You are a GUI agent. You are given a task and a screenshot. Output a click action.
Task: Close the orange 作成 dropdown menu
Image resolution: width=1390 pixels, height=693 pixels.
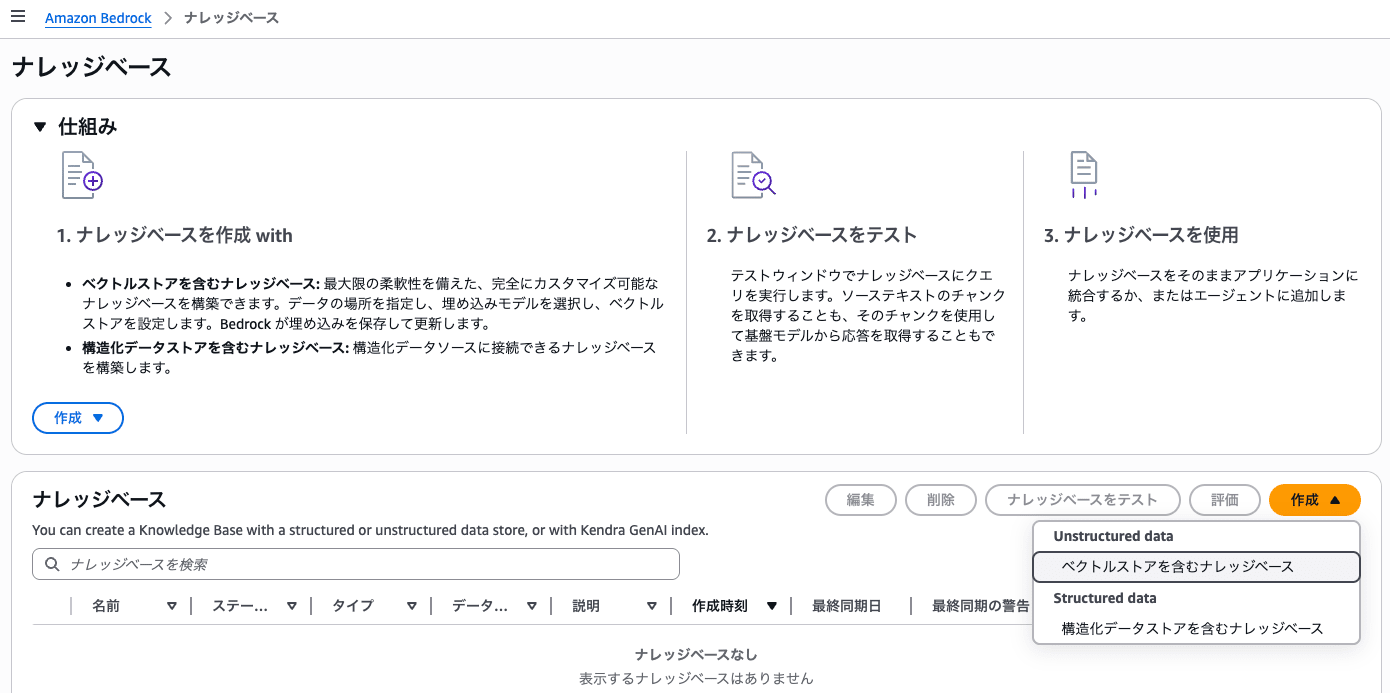[1315, 500]
